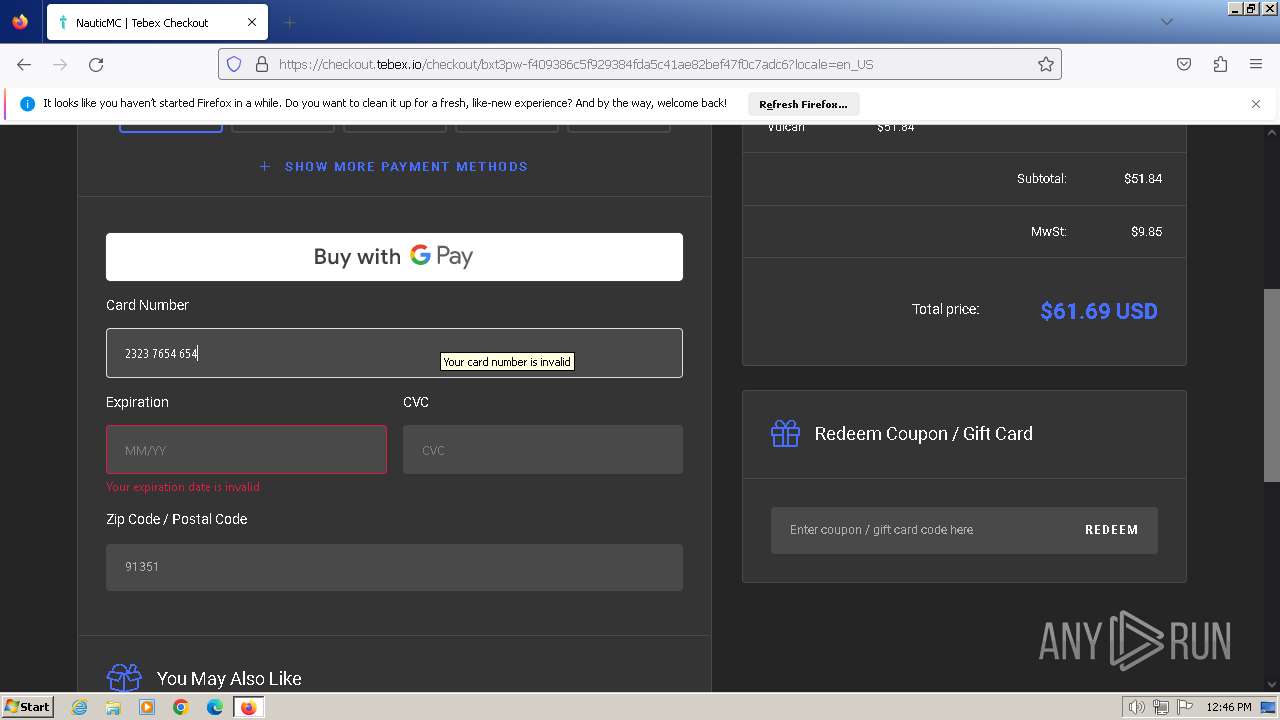Click the scrollbar up arrow
Image resolution: width=1280 pixels, height=720 pixels.
click(1272, 132)
